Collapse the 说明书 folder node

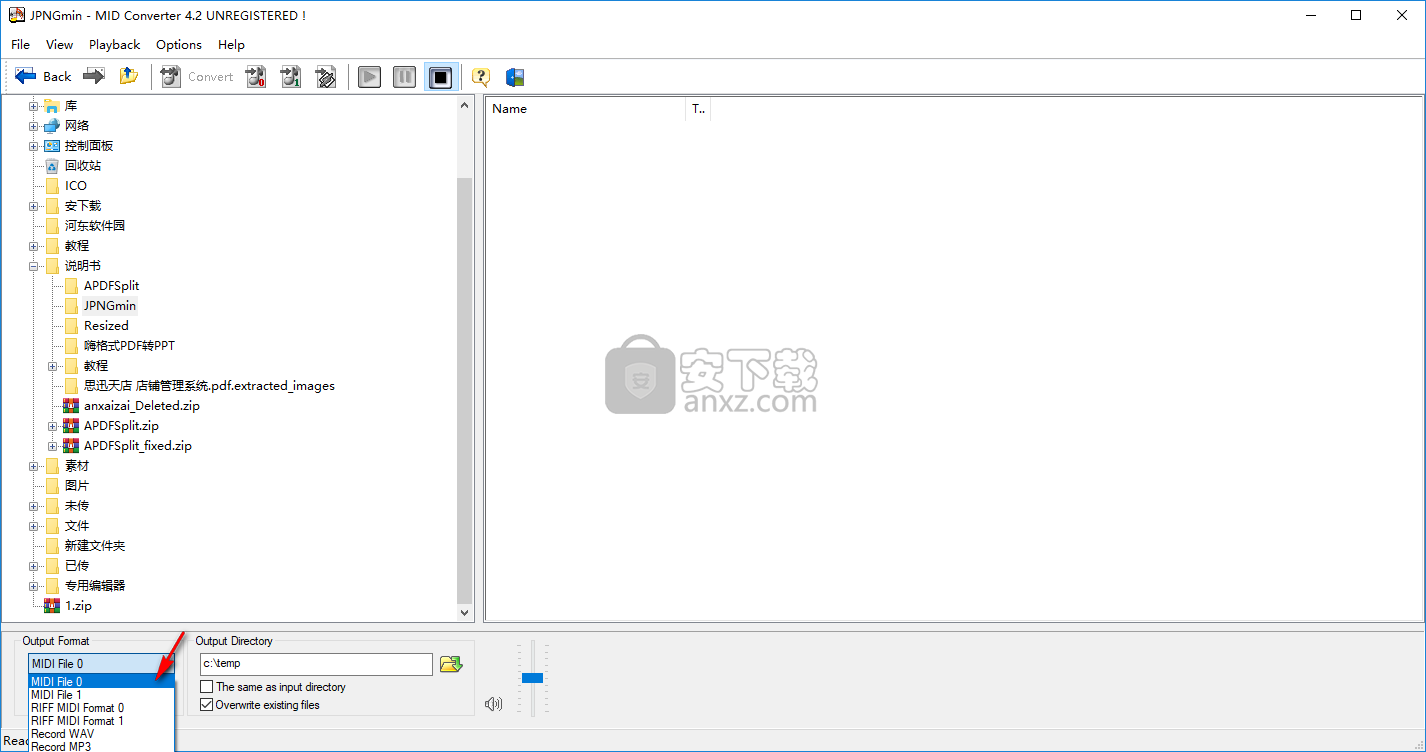coord(33,266)
